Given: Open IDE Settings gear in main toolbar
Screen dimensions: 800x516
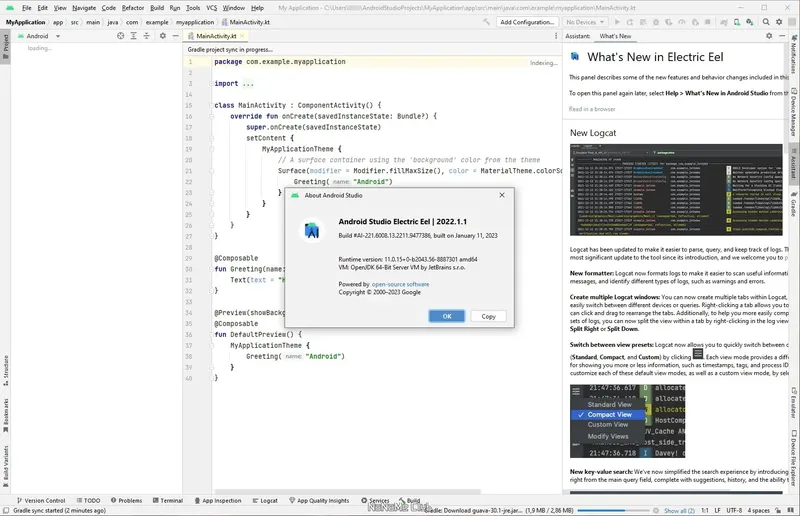Looking at the screenshot, I should [x=779, y=22].
